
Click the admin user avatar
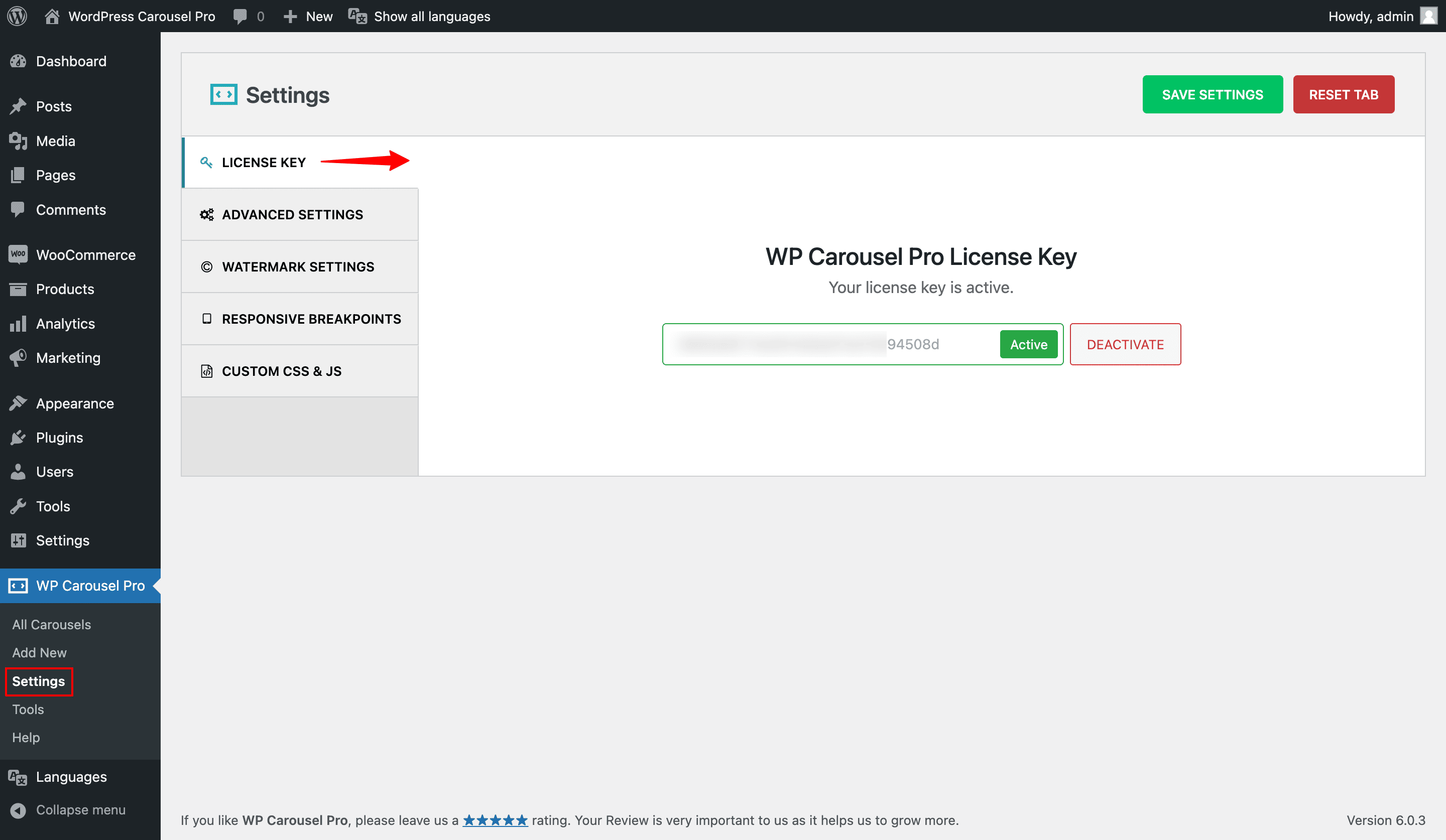click(1427, 16)
